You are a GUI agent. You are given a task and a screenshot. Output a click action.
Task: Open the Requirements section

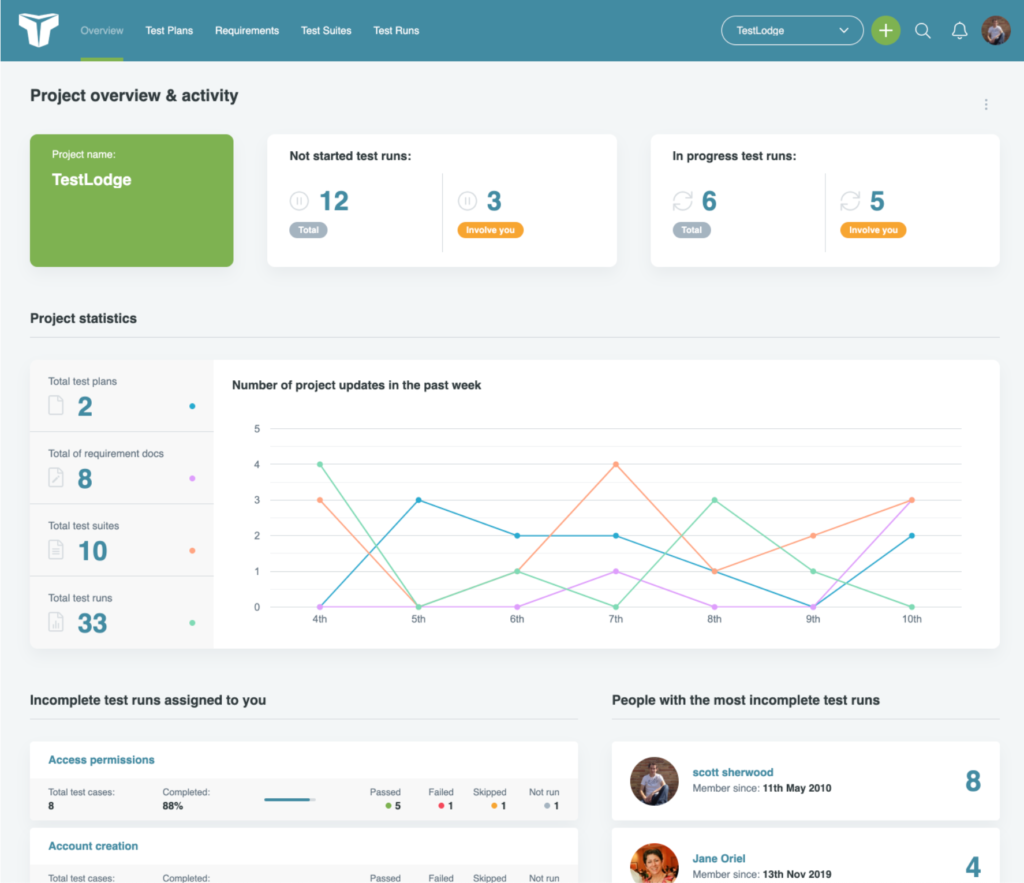coord(246,31)
